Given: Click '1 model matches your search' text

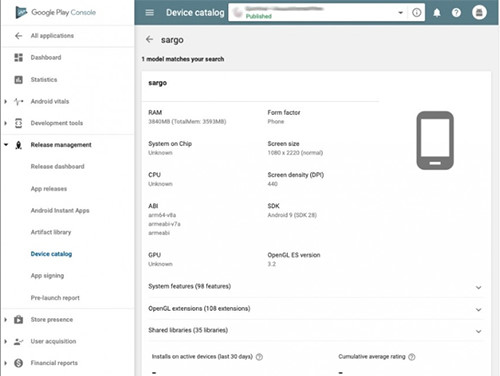Looking at the screenshot, I should click(183, 59).
